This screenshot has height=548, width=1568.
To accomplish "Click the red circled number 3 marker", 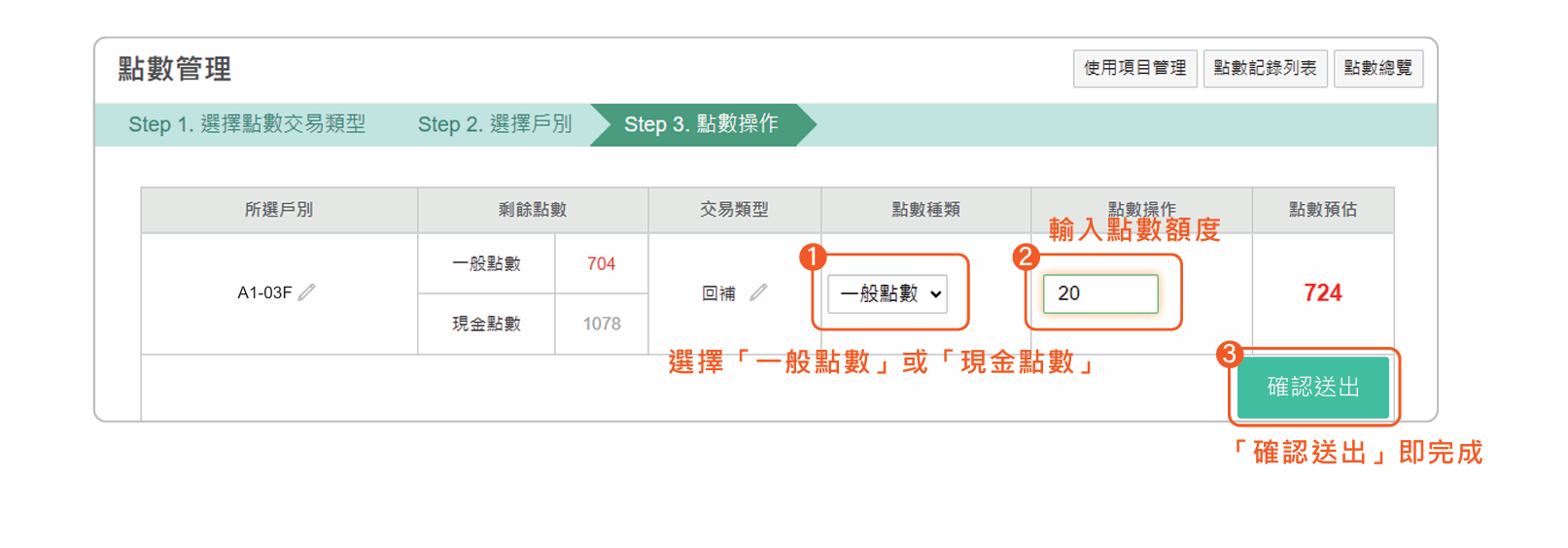I will tap(1230, 354).
